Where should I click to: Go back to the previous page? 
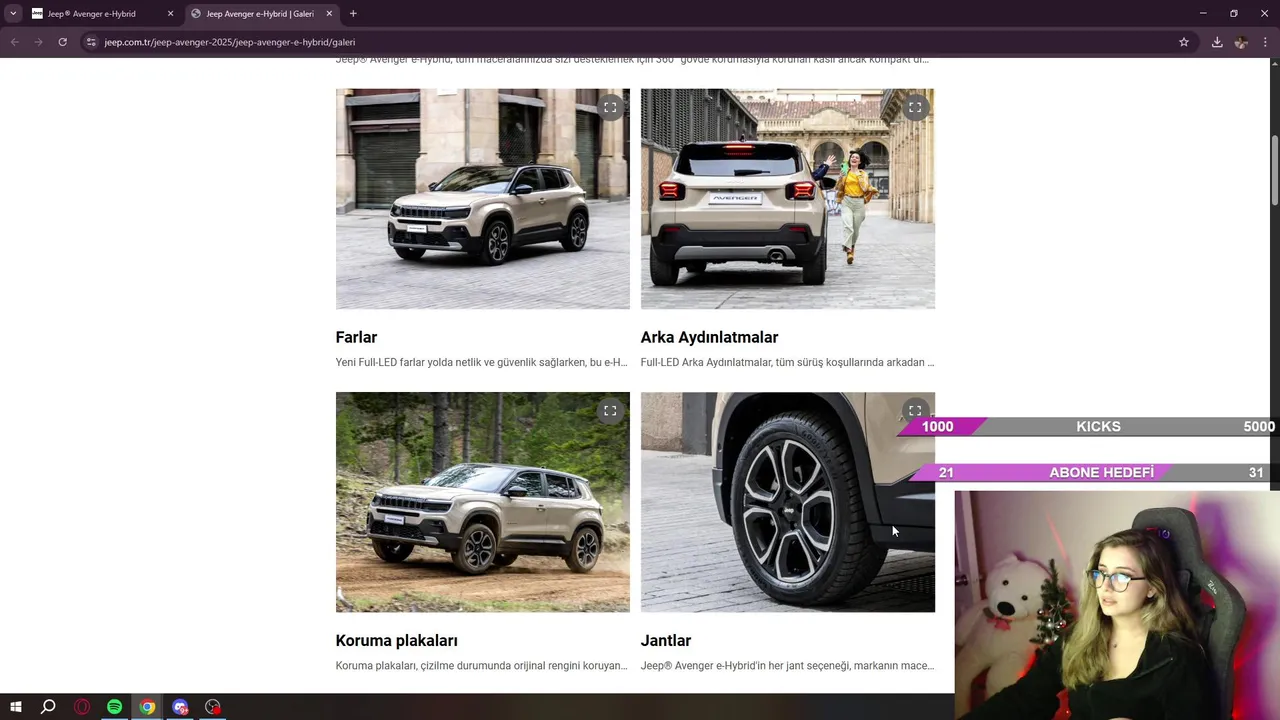tap(14, 42)
